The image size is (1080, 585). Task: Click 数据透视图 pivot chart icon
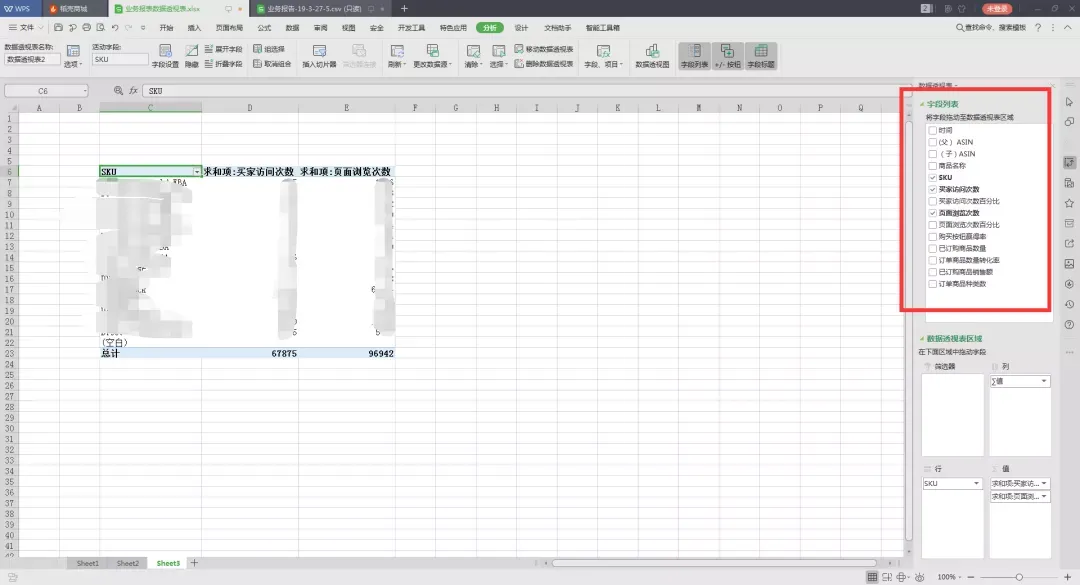tap(652, 56)
